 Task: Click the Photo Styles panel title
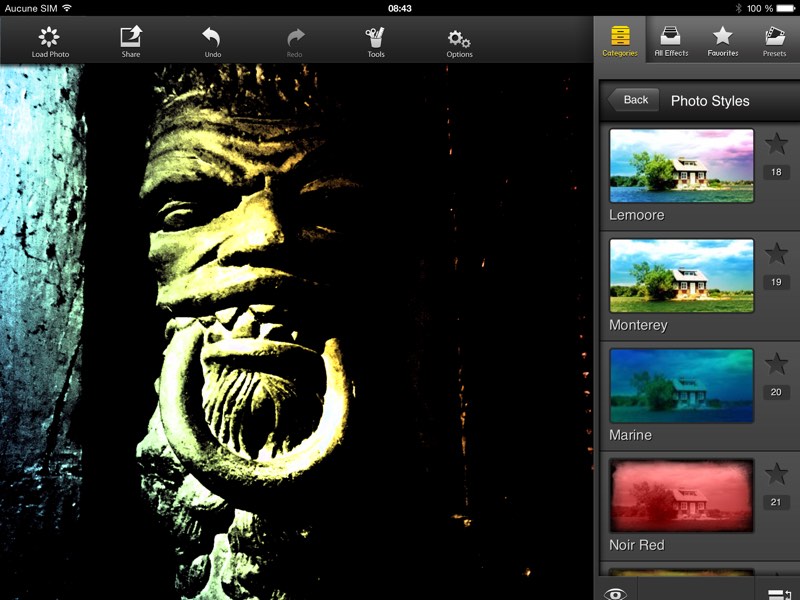tap(710, 101)
